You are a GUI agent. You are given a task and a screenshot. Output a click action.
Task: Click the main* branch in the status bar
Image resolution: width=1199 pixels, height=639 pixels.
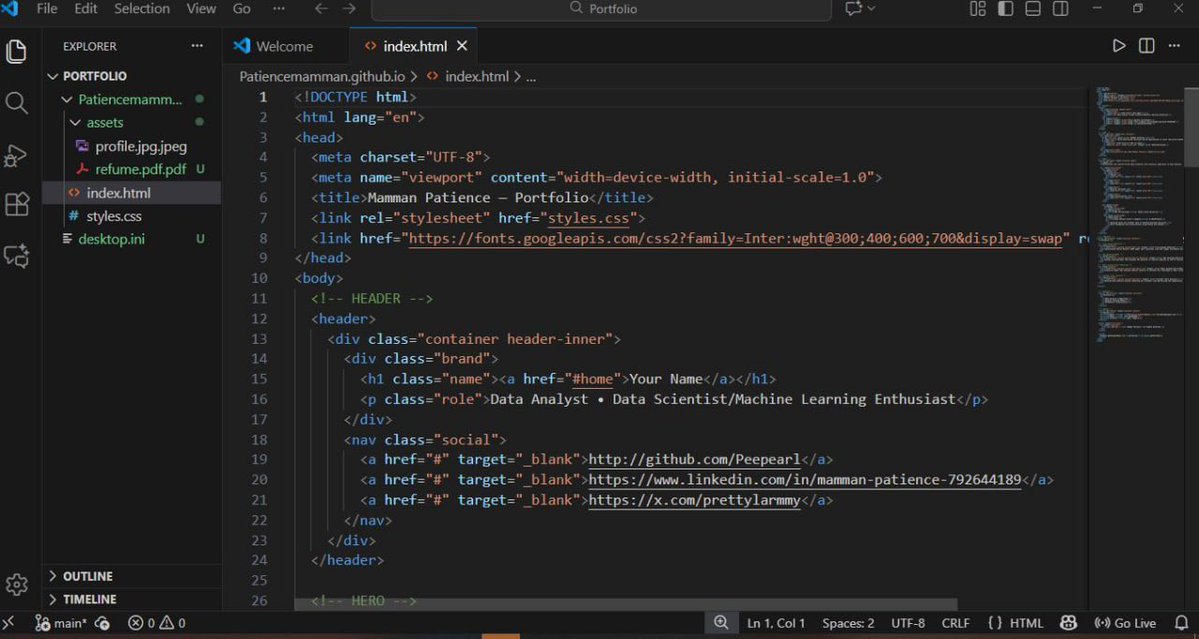pyautogui.click(x=62, y=622)
